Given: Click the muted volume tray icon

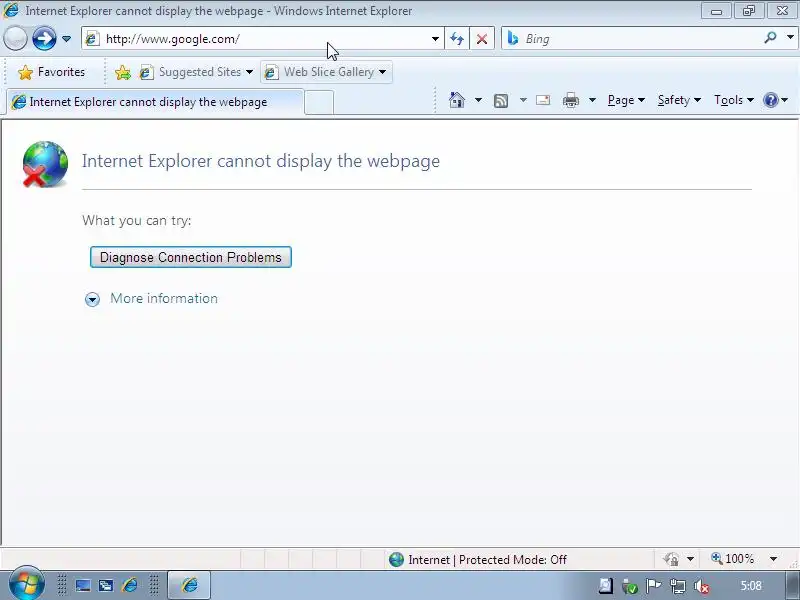Looking at the screenshot, I should 702,586.
